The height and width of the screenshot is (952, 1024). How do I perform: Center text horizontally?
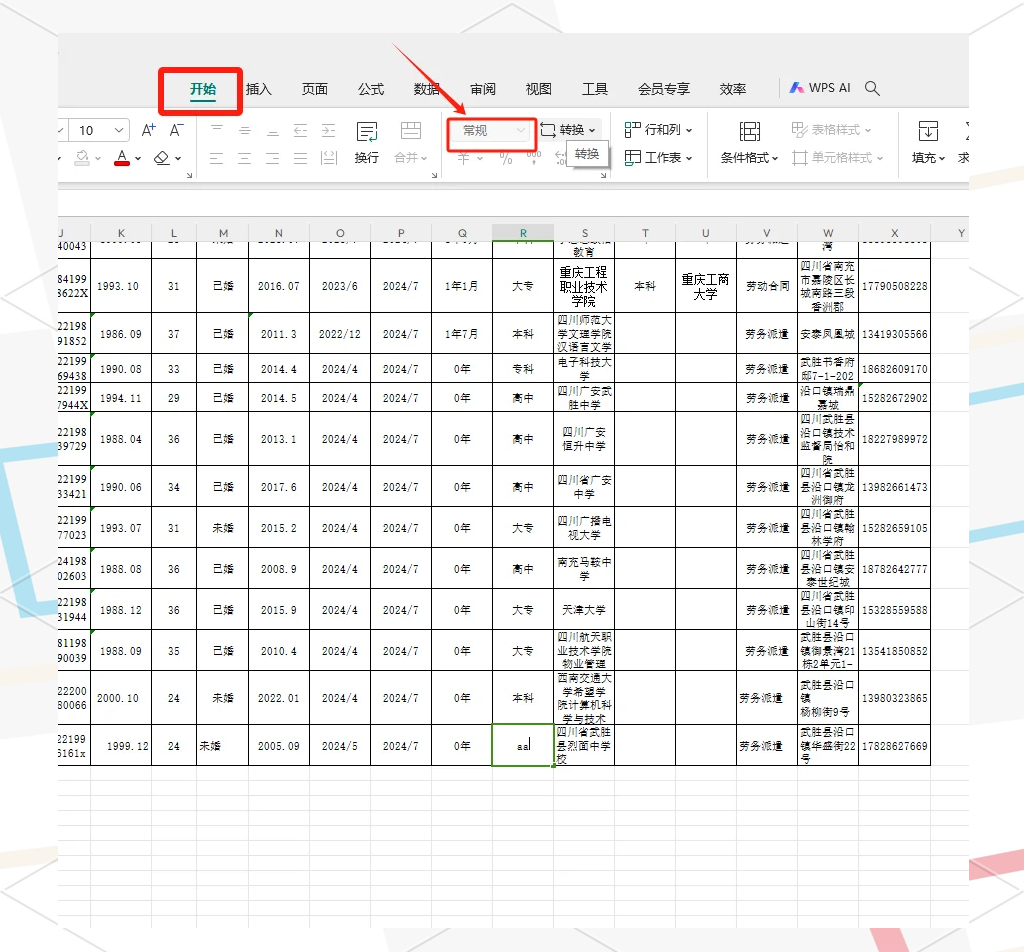(245, 157)
